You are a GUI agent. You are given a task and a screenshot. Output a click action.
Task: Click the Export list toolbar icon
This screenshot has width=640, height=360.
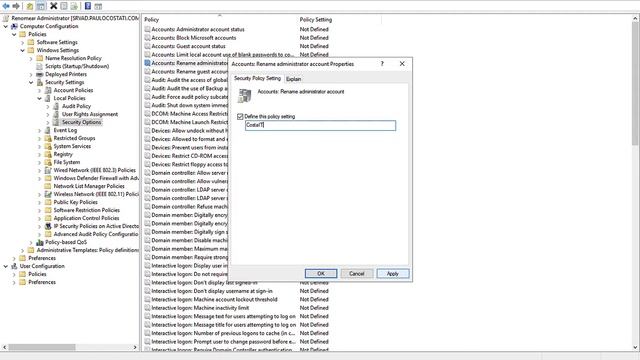[x=74, y=6]
